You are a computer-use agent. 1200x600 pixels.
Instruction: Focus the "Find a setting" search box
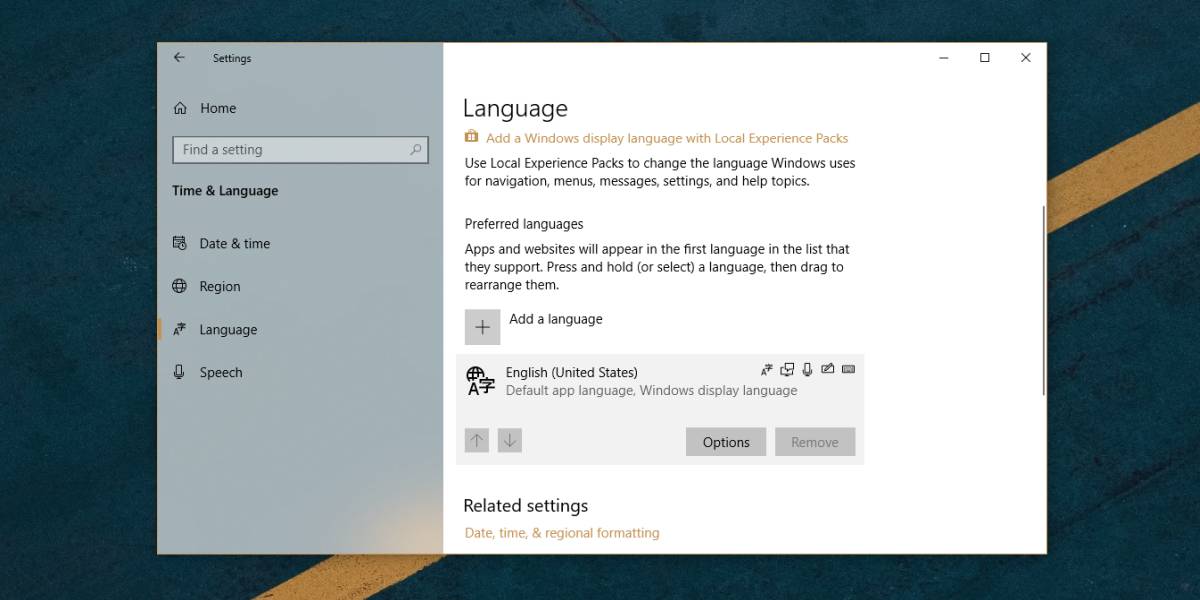pyautogui.click(x=300, y=150)
